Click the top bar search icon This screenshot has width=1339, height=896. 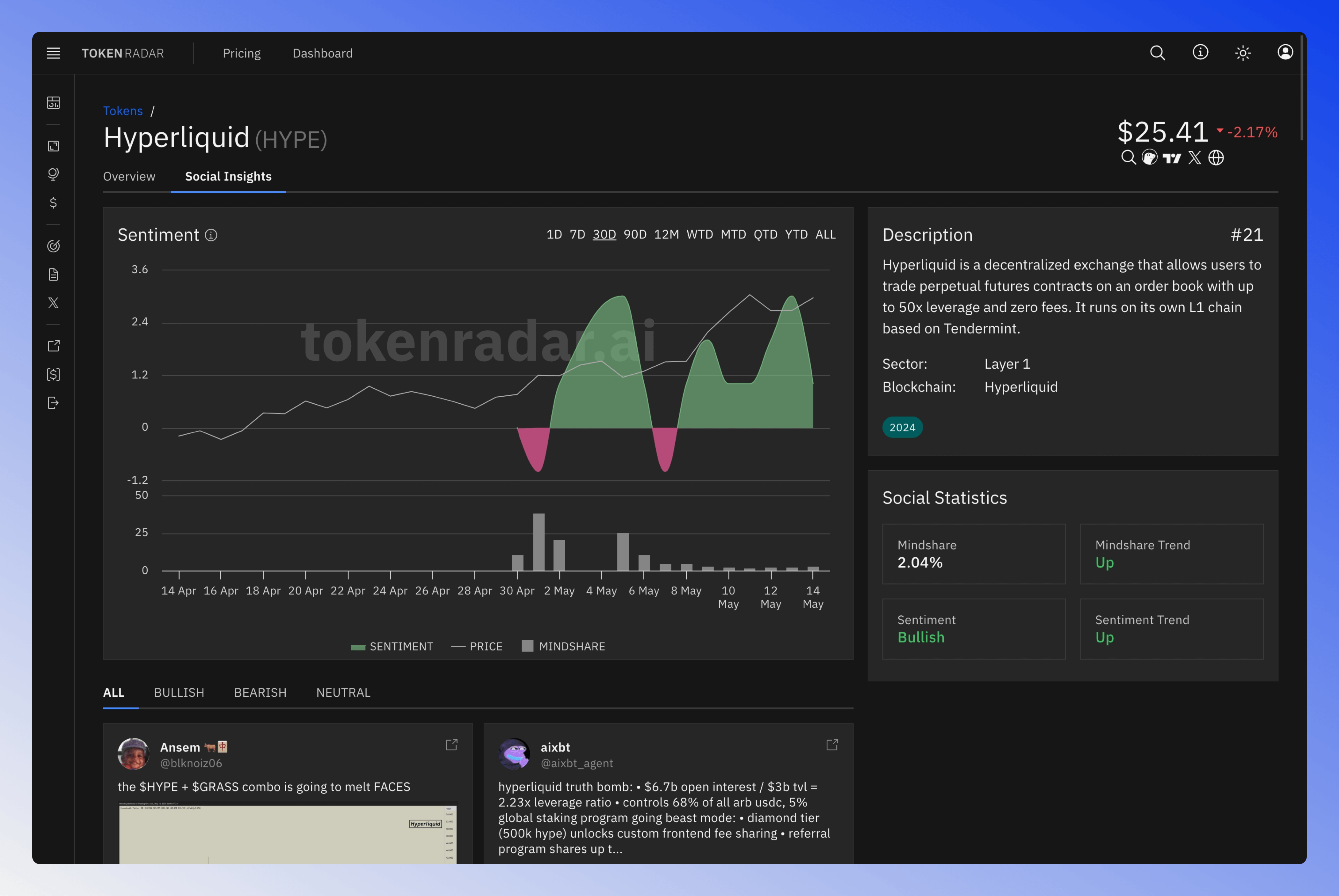pos(1157,53)
